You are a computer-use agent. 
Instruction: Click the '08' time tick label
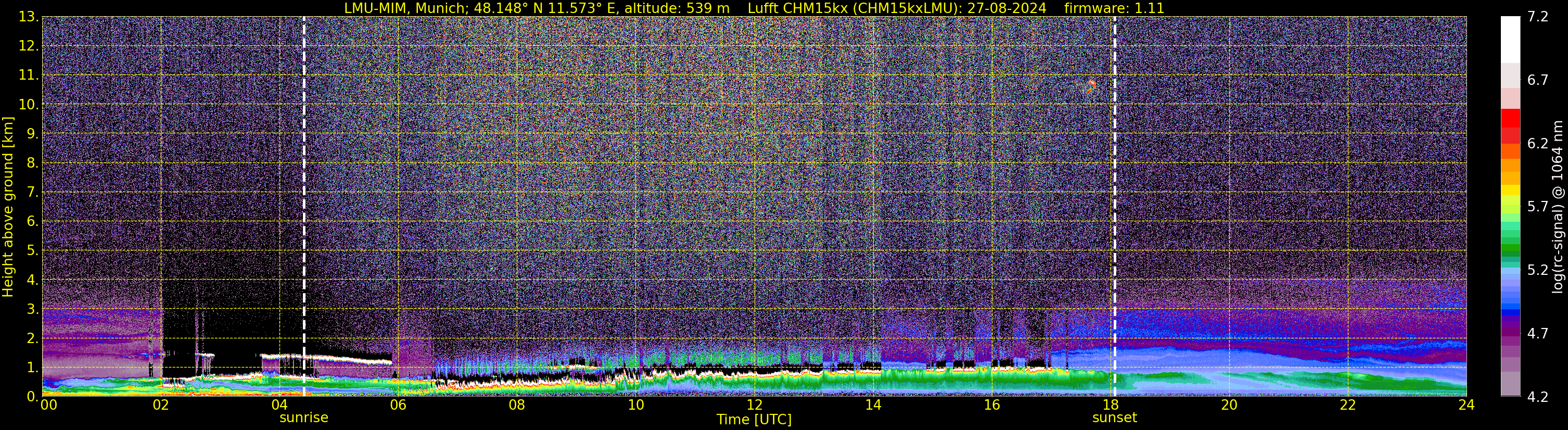[x=517, y=406]
